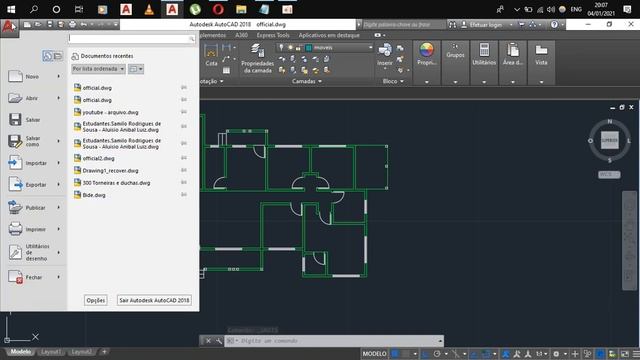Pin the Bide.dwg recent document

click(x=184, y=195)
